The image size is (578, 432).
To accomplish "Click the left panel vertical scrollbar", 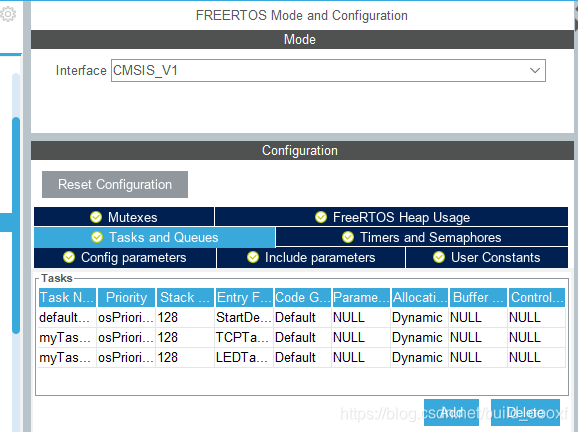I will pyautogui.click(x=16, y=226).
